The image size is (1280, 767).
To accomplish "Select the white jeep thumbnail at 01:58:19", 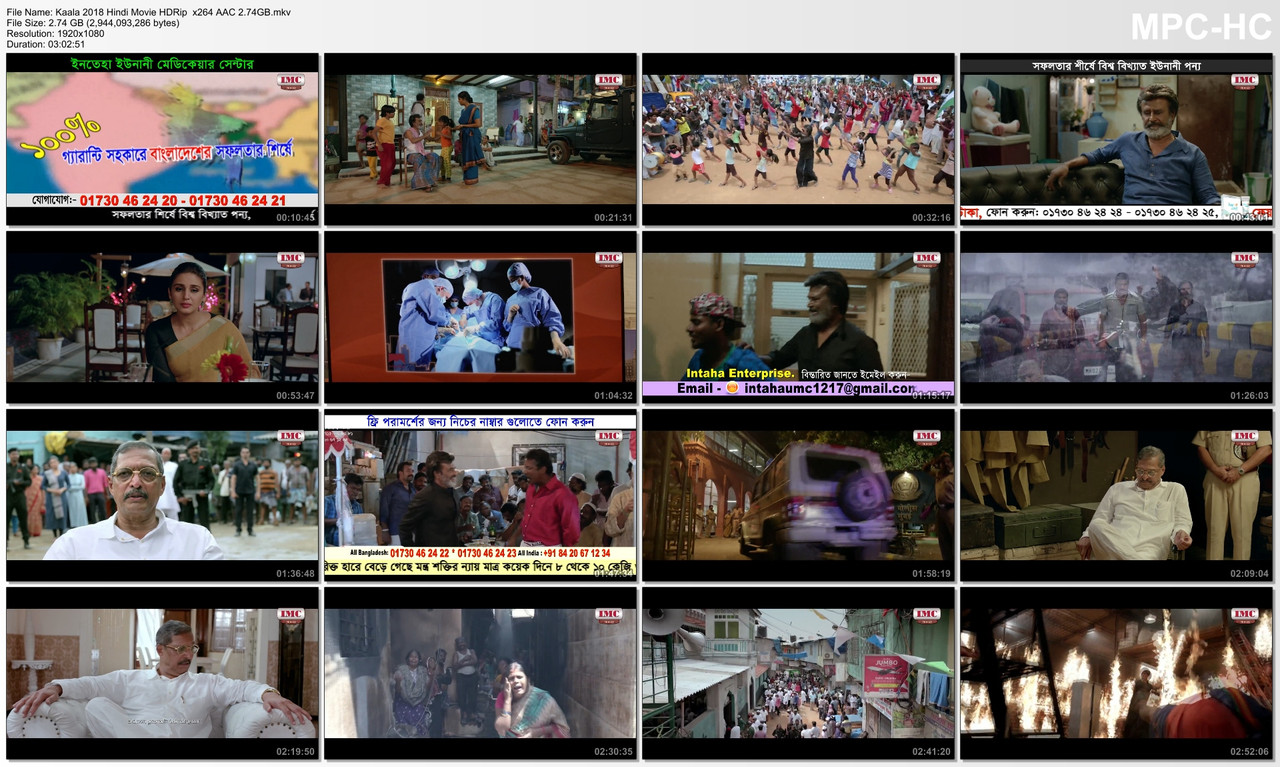I will pyautogui.click(x=798, y=495).
